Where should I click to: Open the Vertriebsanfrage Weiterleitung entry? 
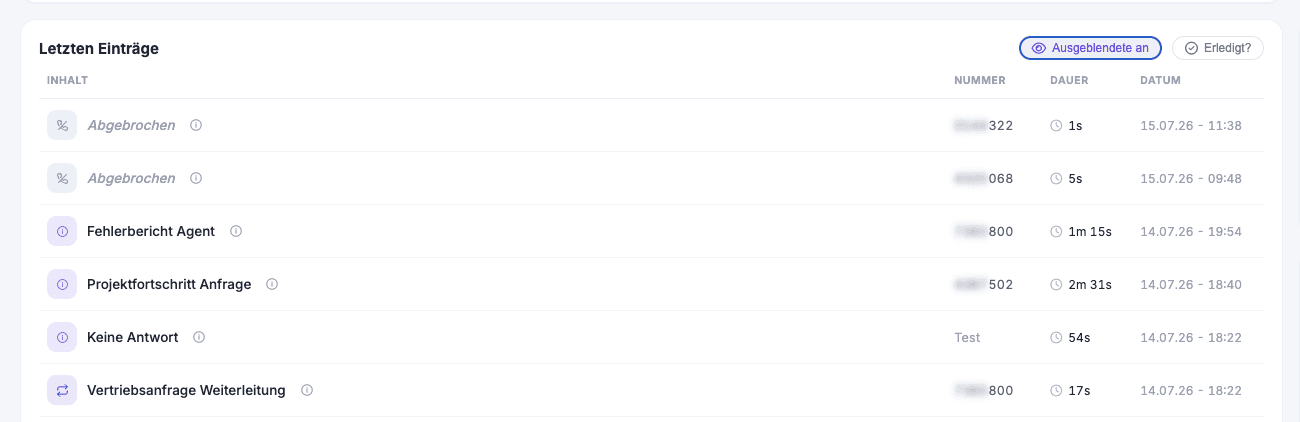186,390
